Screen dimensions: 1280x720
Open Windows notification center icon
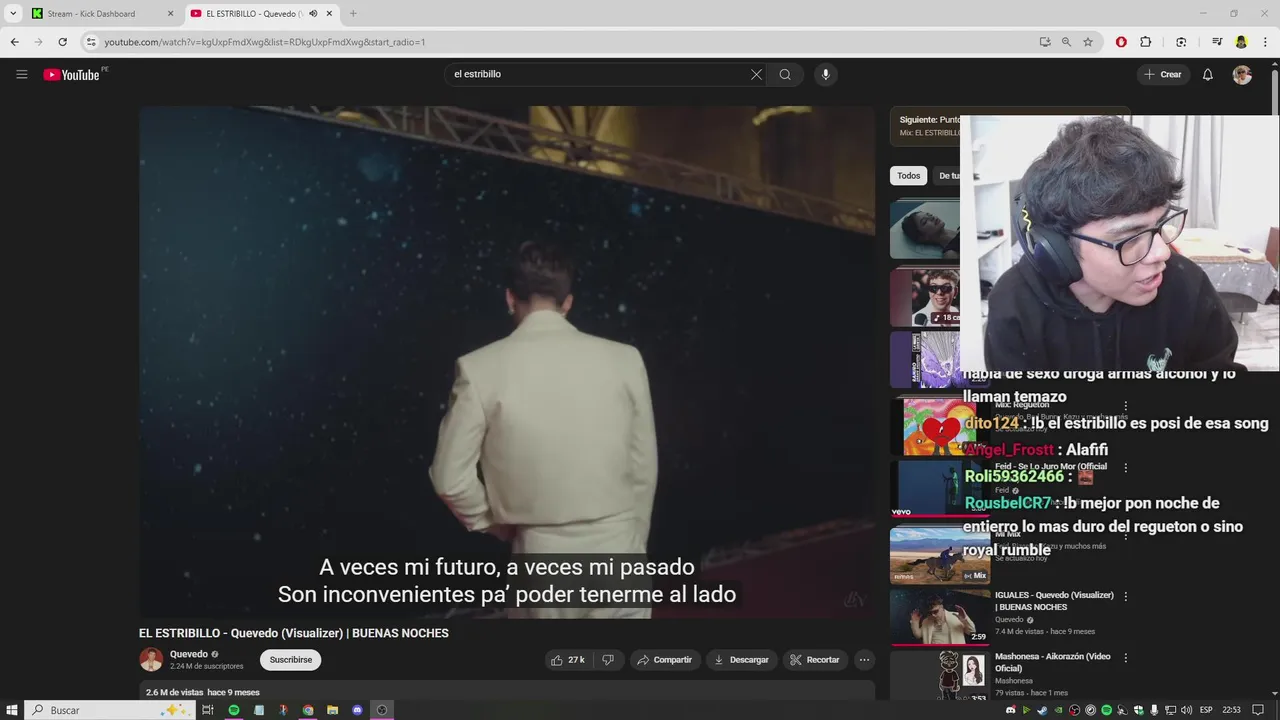click(x=1259, y=710)
